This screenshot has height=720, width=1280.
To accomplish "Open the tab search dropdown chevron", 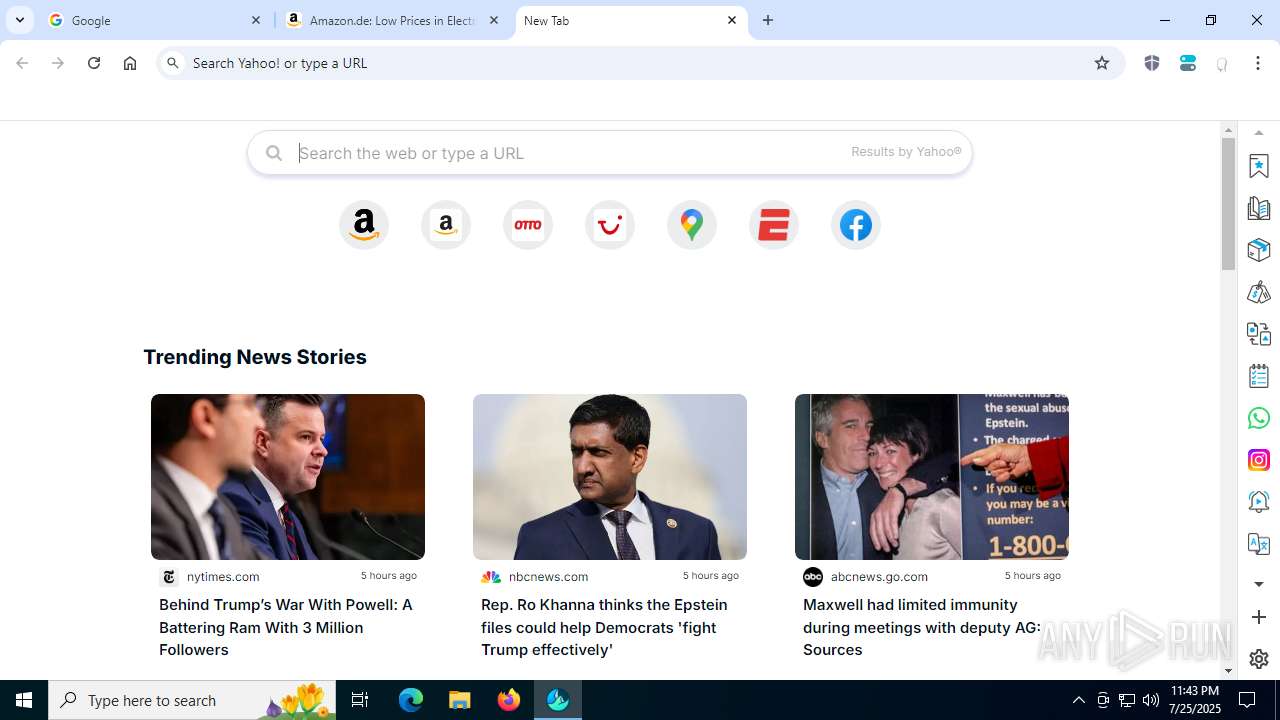I will coord(20,20).
